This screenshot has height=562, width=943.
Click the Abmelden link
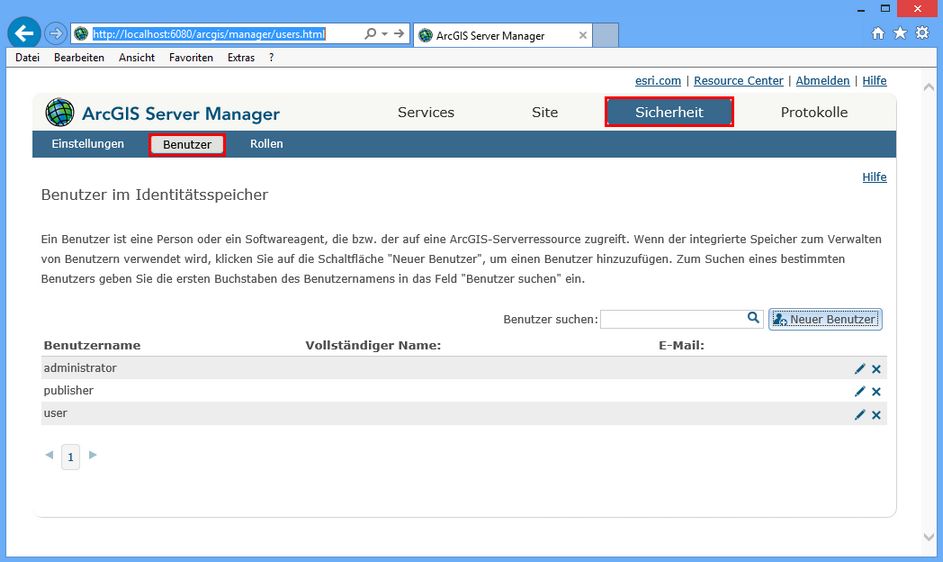coord(823,81)
